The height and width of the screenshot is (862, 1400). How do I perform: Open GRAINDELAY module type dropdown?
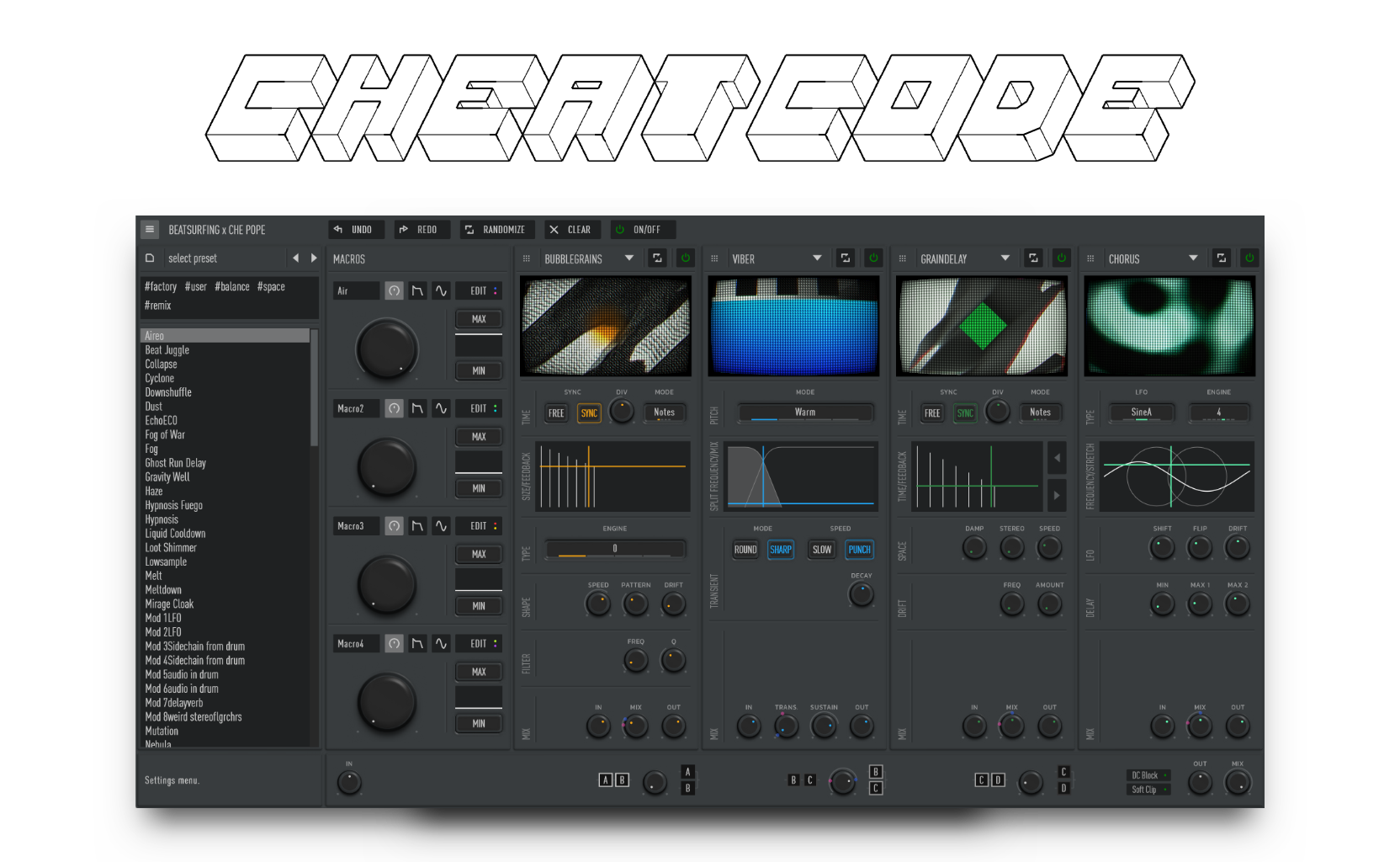pyautogui.click(x=1005, y=258)
